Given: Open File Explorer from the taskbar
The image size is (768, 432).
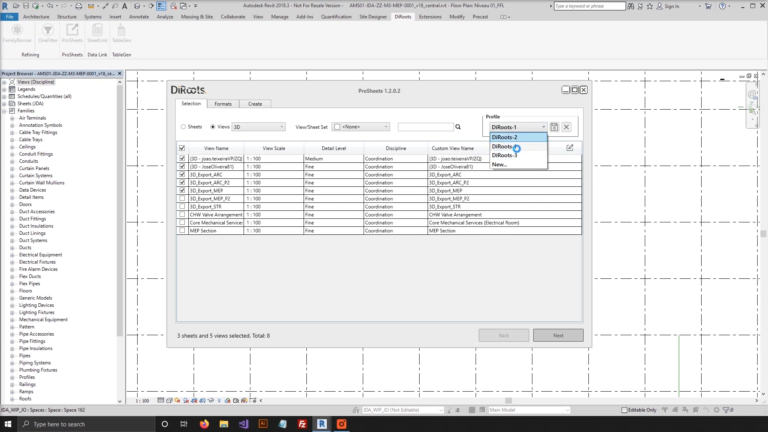Looking at the screenshot, I should click(224, 424).
